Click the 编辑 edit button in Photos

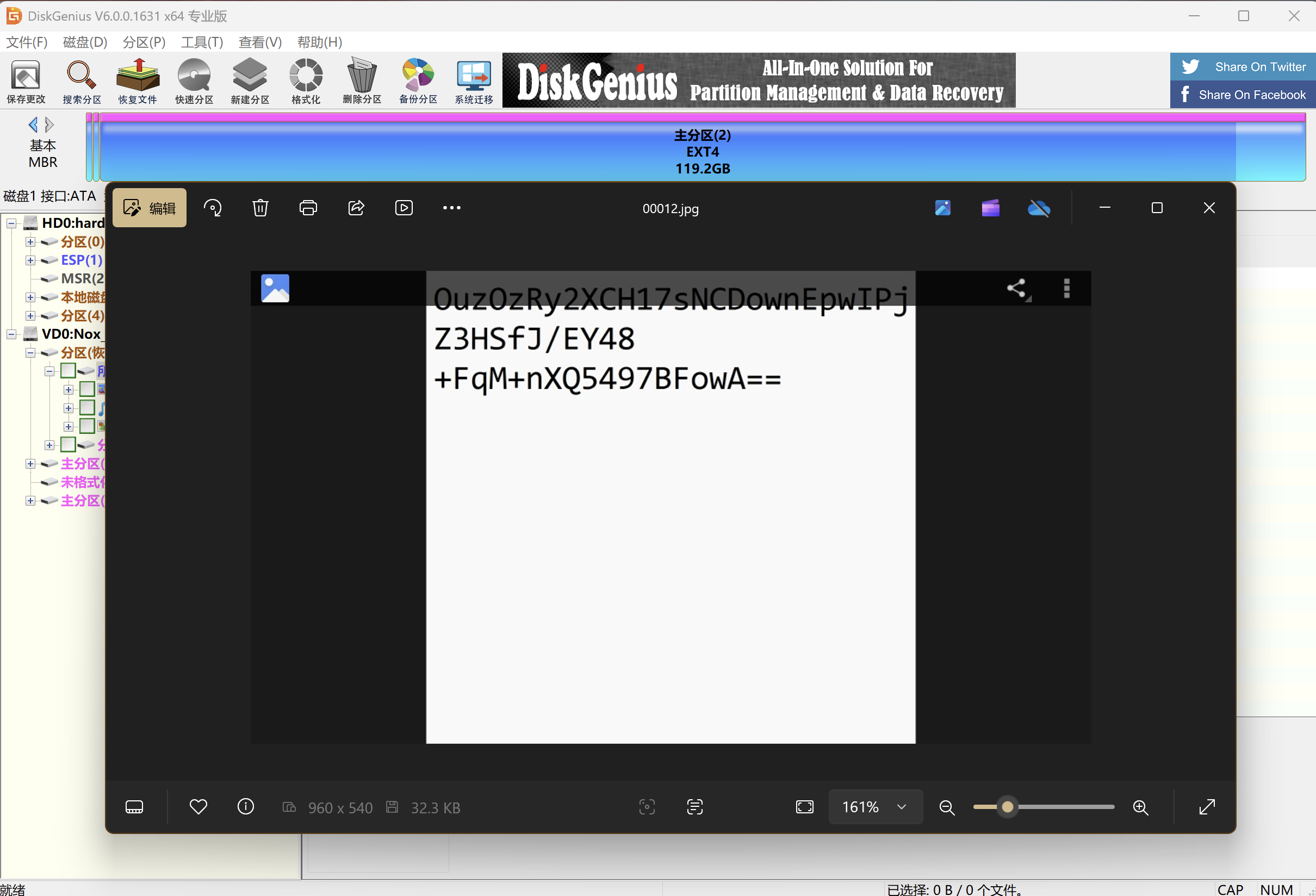(150, 208)
